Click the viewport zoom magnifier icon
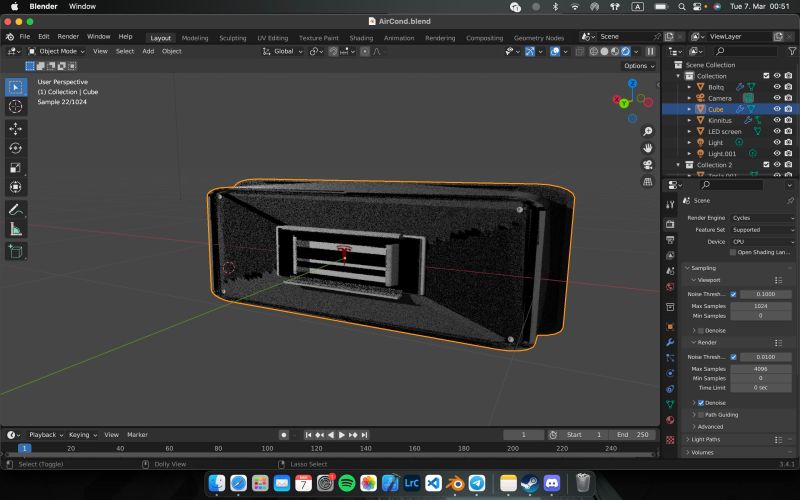The height and width of the screenshot is (500, 800). (647, 131)
